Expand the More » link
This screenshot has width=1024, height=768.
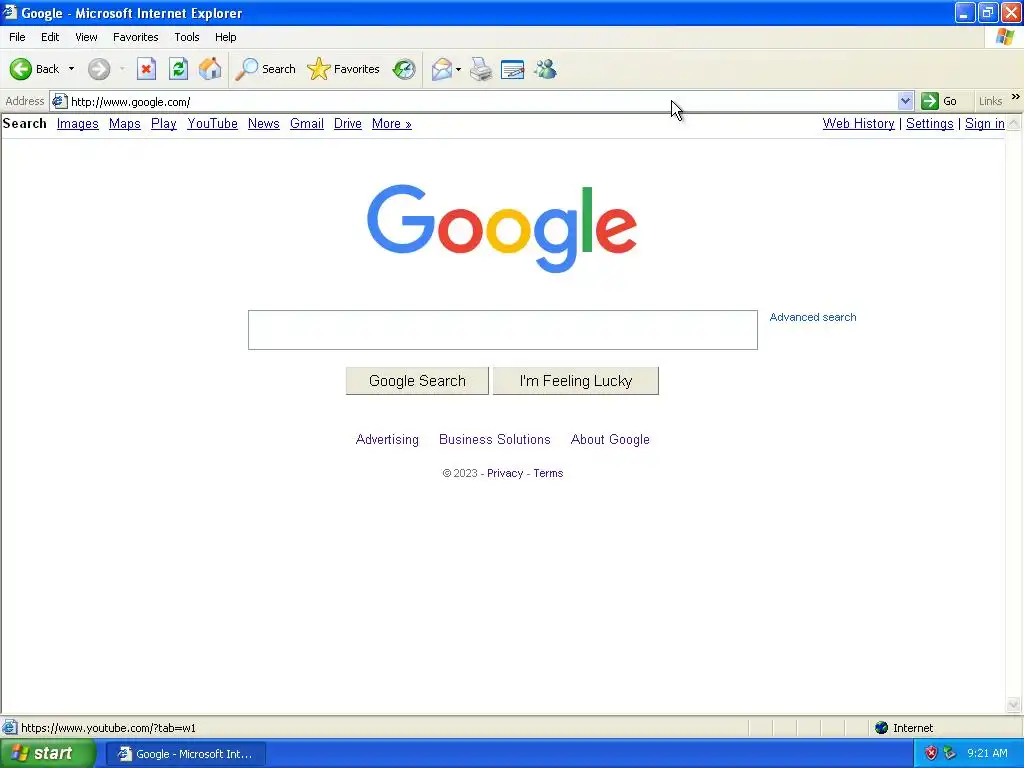[x=392, y=123]
